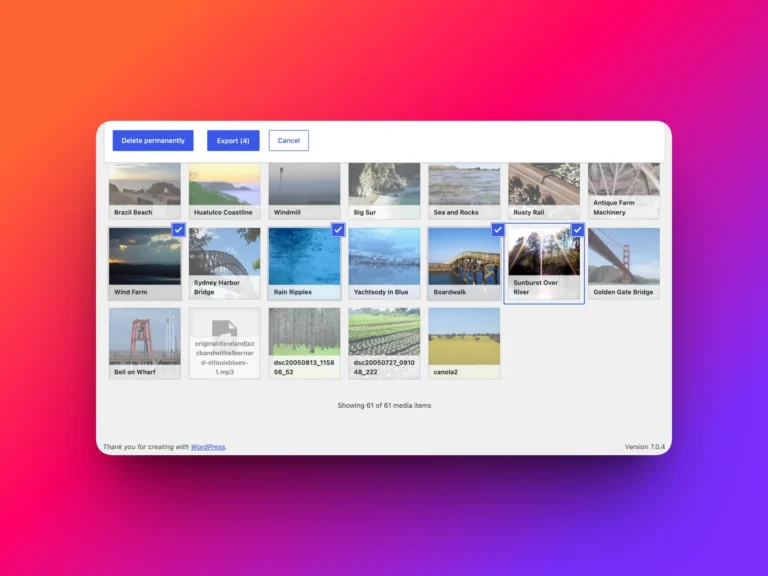Select the Big Sur thumbnail

[x=384, y=191]
